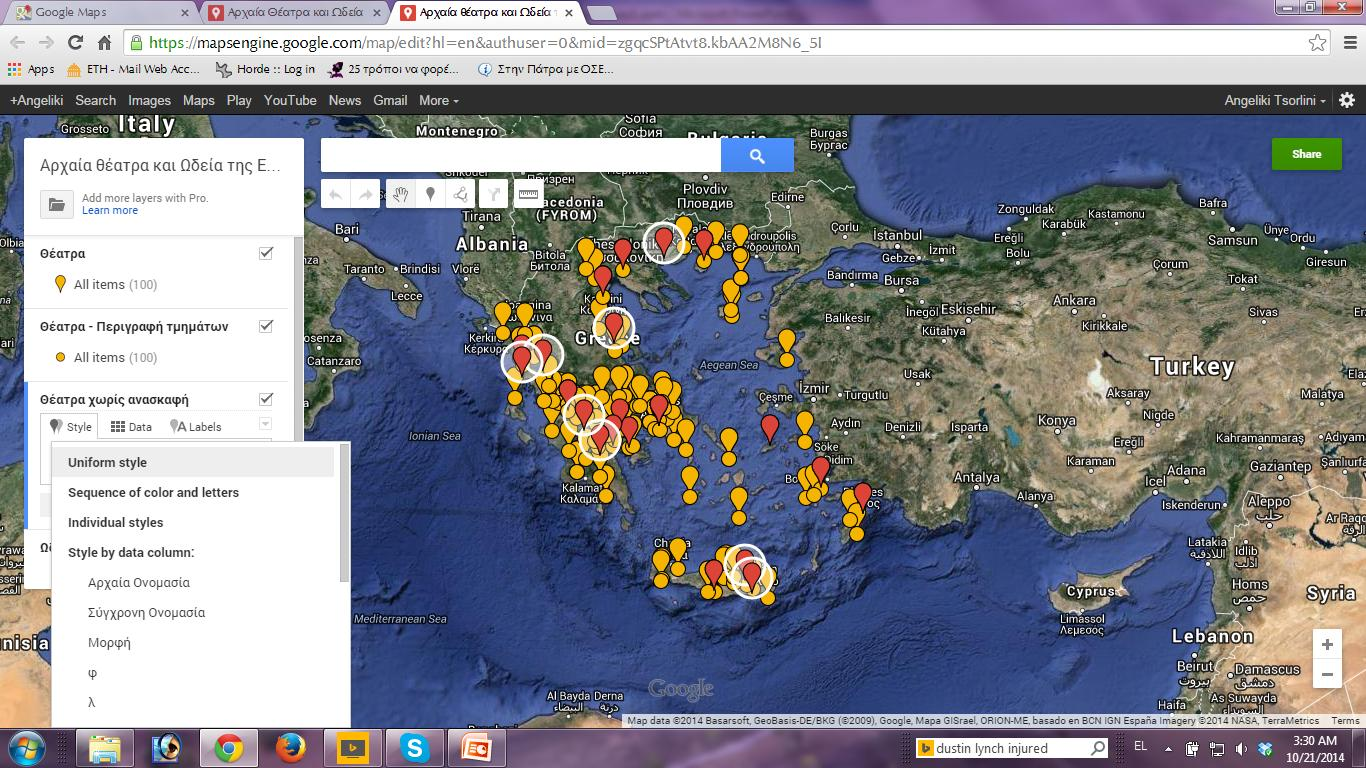Open +Angeliki link in Google bar
The width and height of the screenshot is (1366, 768).
coord(36,100)
